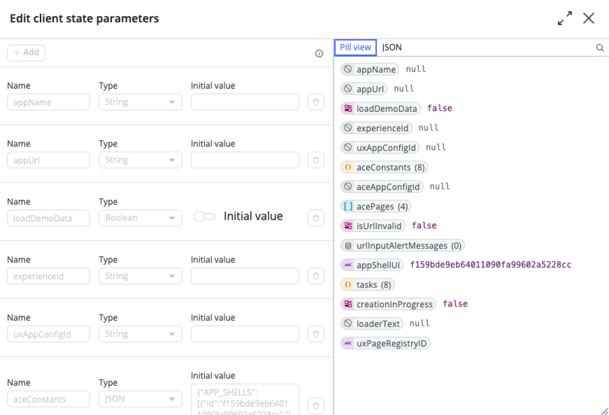Click the appName name input field

(x=49, y=102)
